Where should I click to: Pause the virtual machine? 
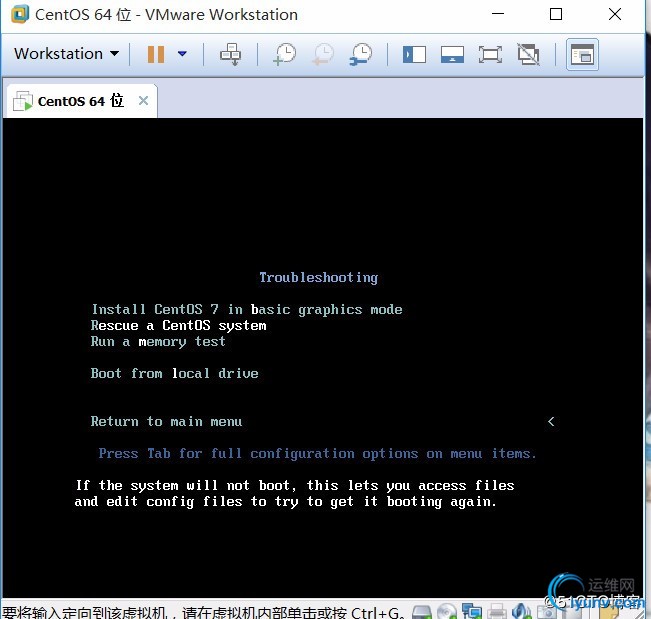point(156,54)
